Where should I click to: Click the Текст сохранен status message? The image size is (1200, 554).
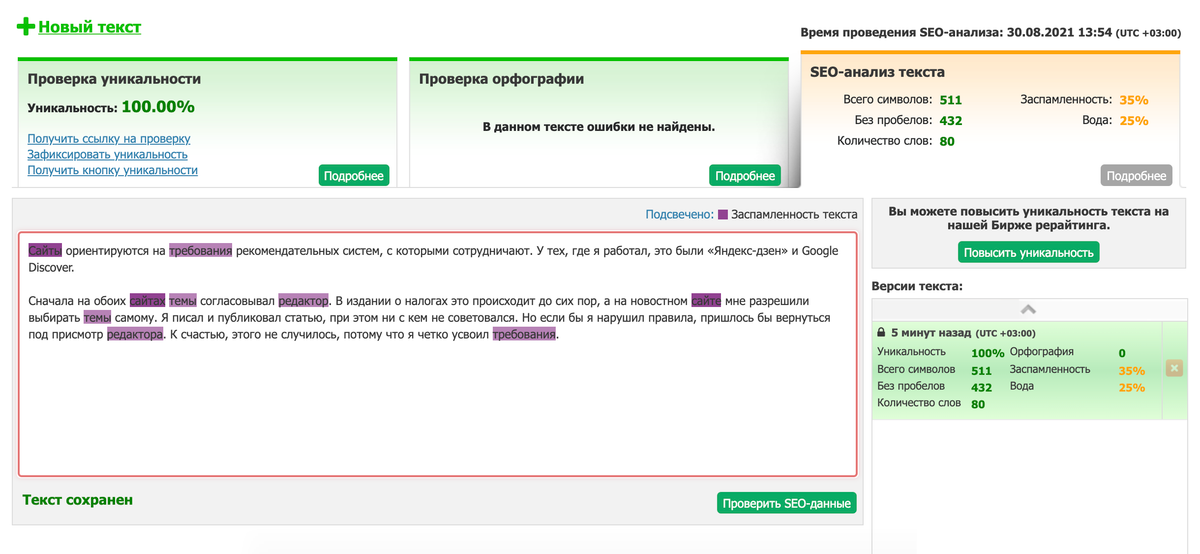78,499
